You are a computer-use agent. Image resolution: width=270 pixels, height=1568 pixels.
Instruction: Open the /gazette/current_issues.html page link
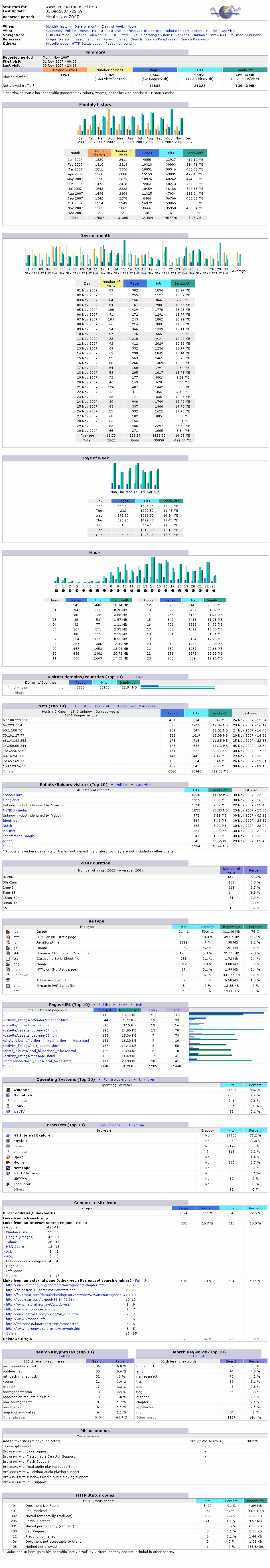tap(26, 1025)
